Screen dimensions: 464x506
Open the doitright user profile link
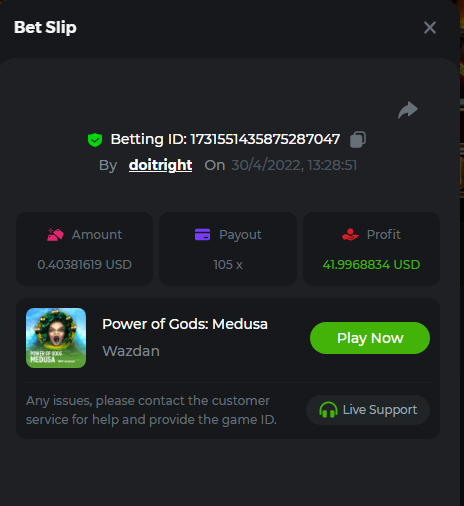point(160,165)
